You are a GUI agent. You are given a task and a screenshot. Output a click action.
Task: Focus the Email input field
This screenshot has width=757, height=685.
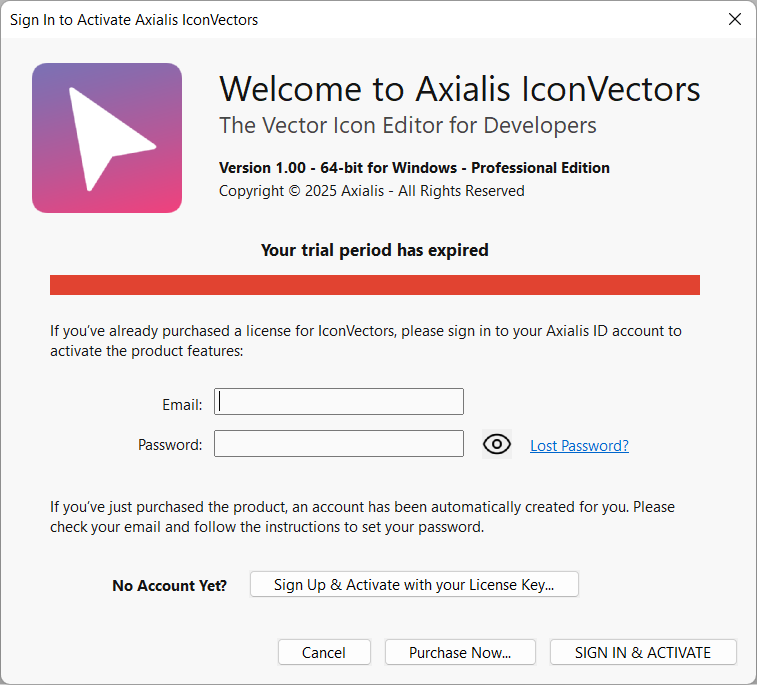tap(339, 402)
